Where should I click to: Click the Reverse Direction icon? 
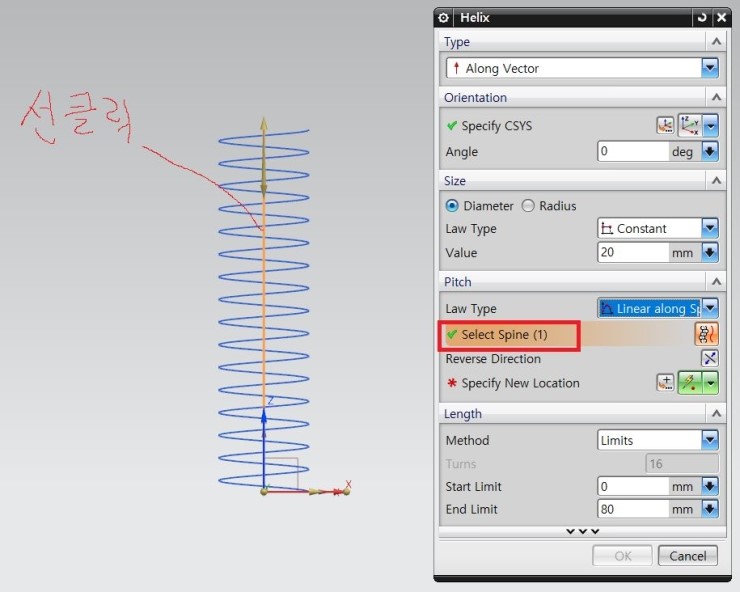709,359
